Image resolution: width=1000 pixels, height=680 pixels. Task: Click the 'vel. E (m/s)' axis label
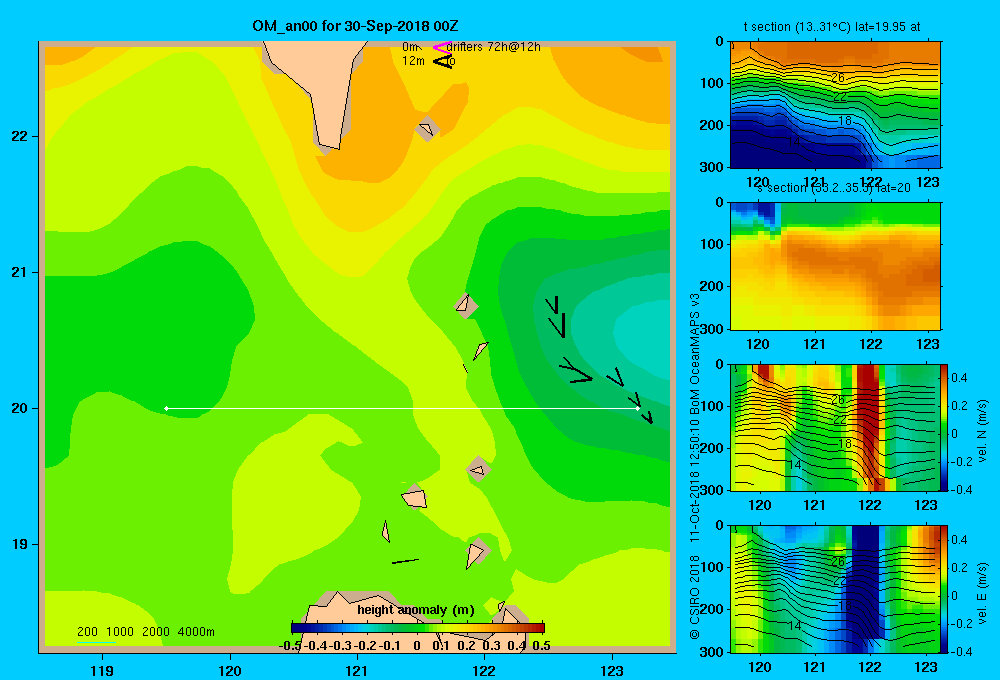click(983, 593)
